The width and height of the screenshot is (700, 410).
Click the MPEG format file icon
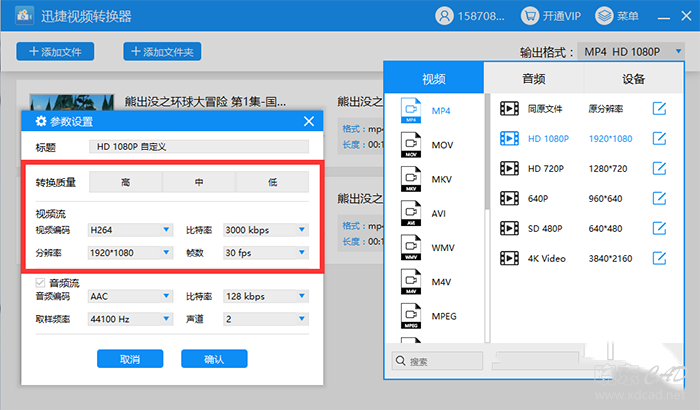click(411, 316)
